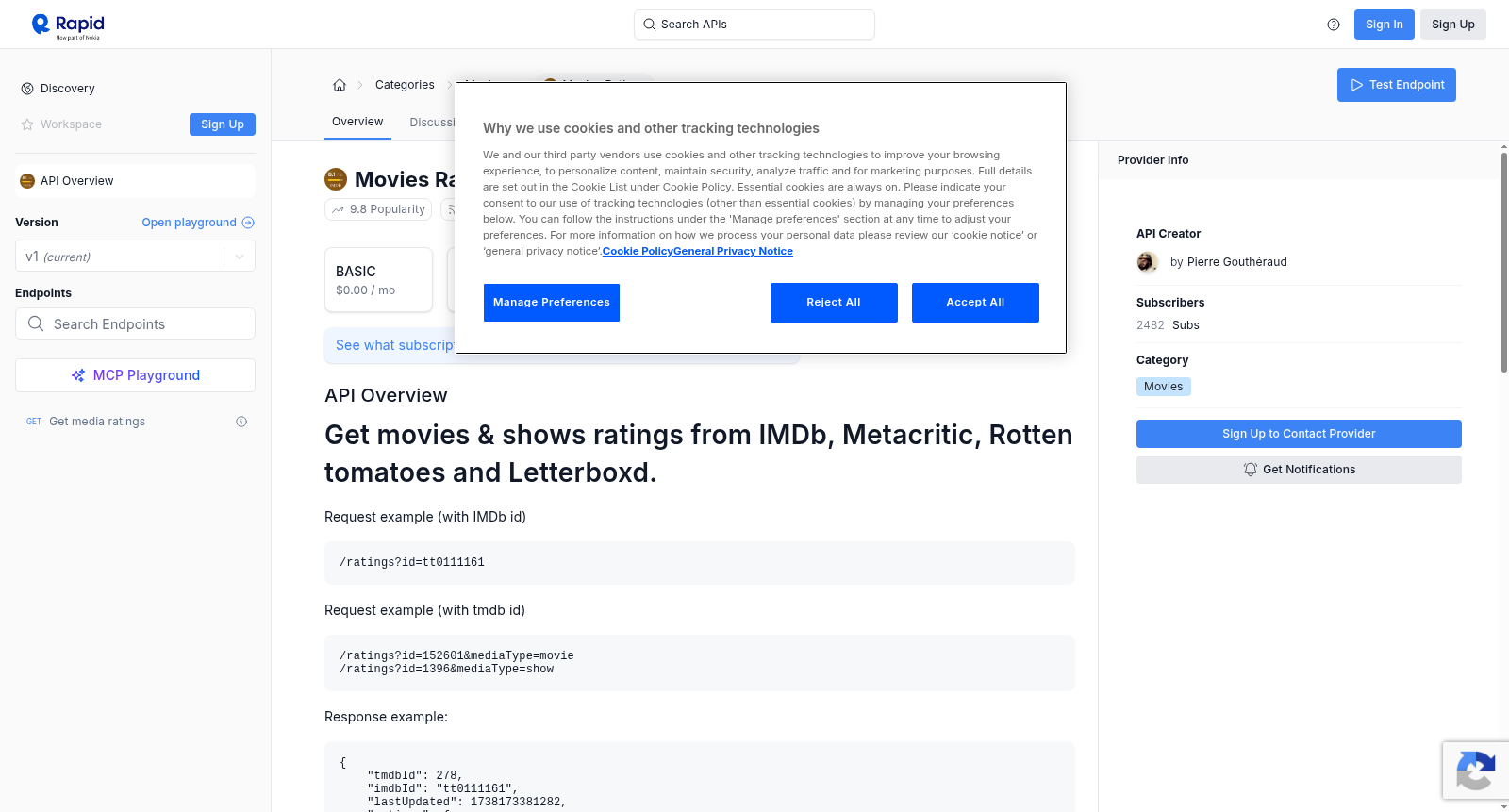Screen dimensions: 1509x812
Task: Click the reCAPTCHA badge
Action: click(1476, 771)
